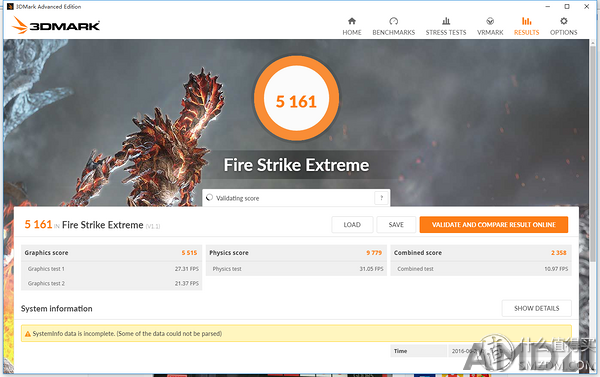
Task: Click the question mark help button
Action: pos(381,198)
